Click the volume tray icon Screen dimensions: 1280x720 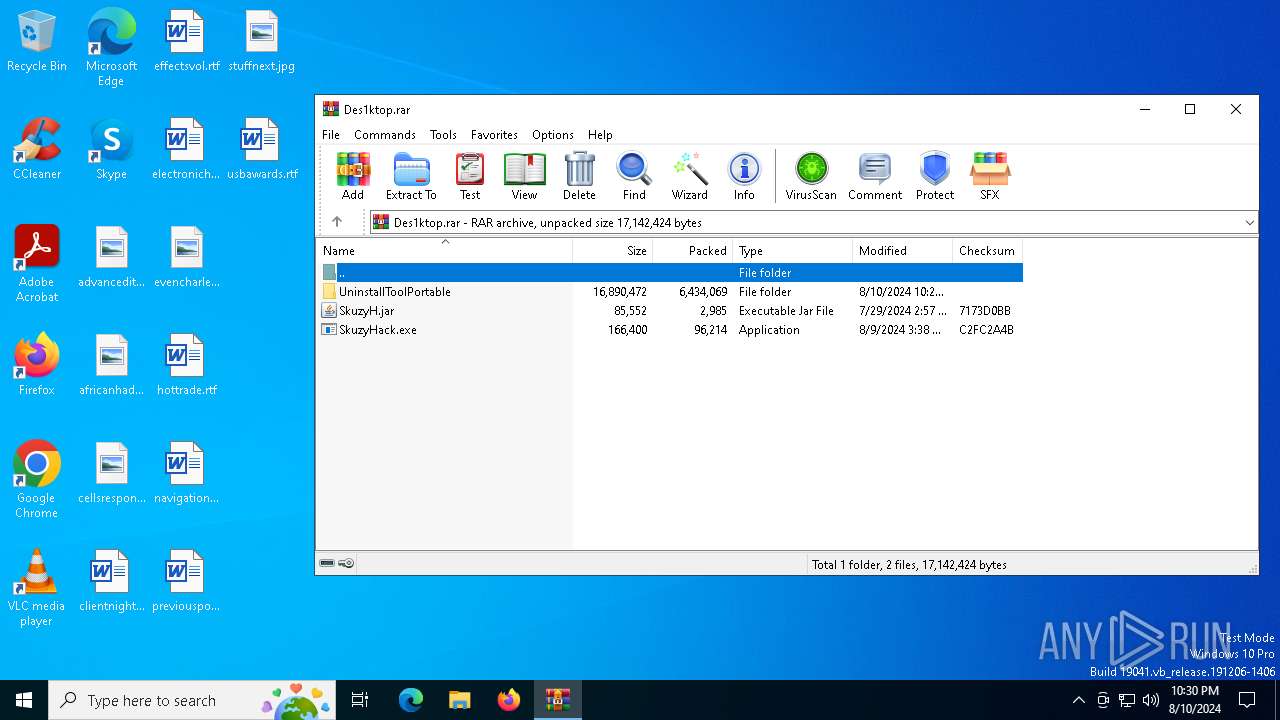(x=1151, y=700)
